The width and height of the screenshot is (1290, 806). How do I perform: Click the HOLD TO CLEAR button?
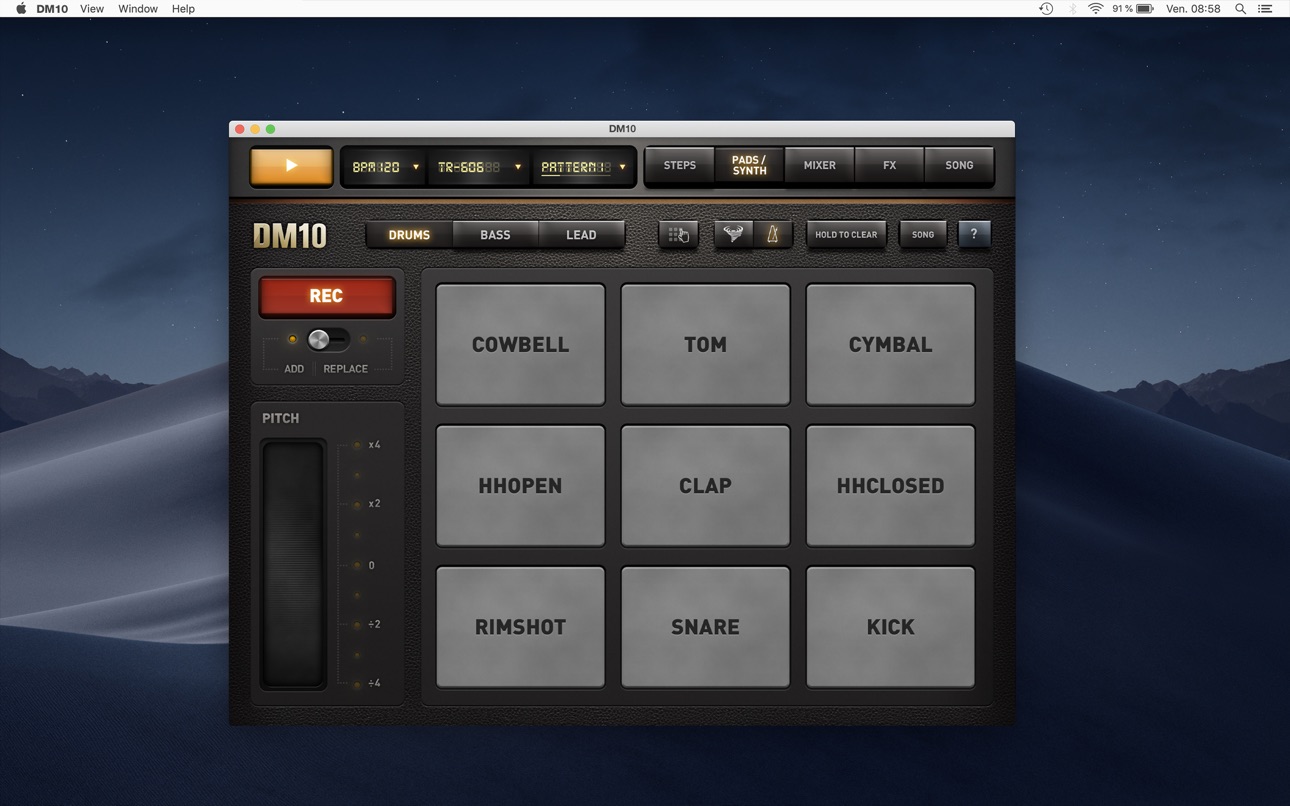pyautogui.click(x=846, y=235)
